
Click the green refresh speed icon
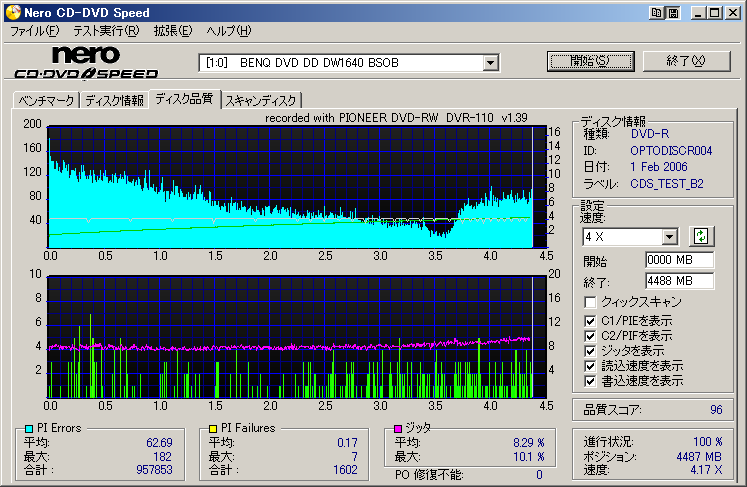pyautogui.click(x=701, y=236)
